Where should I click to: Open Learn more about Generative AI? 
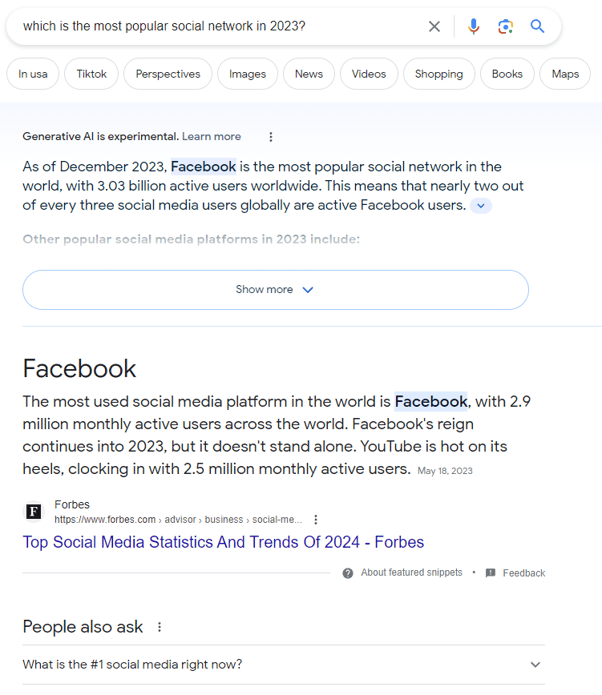pyautogui.click(x=211, y=137)
